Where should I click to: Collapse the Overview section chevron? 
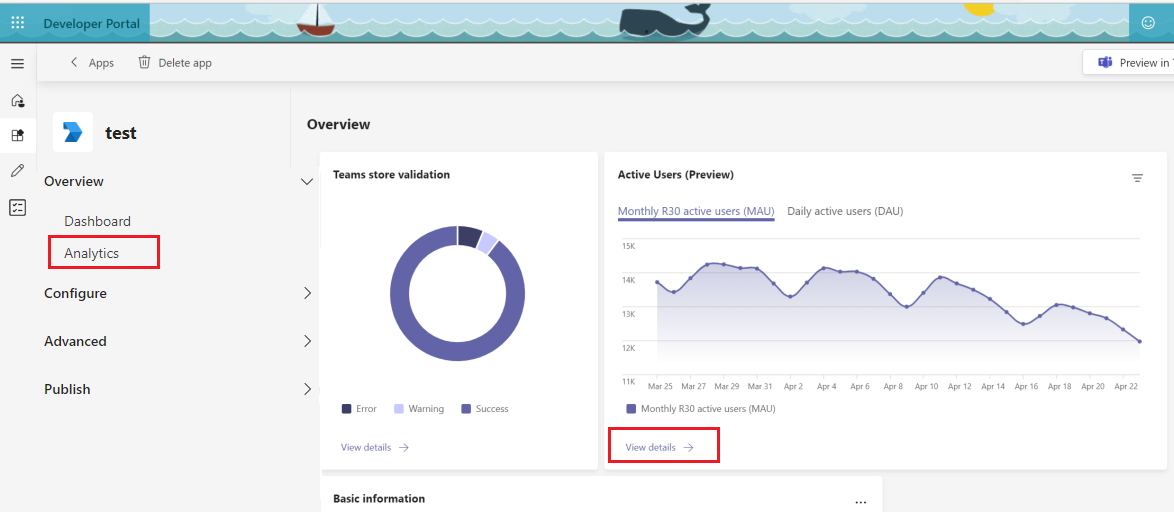tap(307, 181)
